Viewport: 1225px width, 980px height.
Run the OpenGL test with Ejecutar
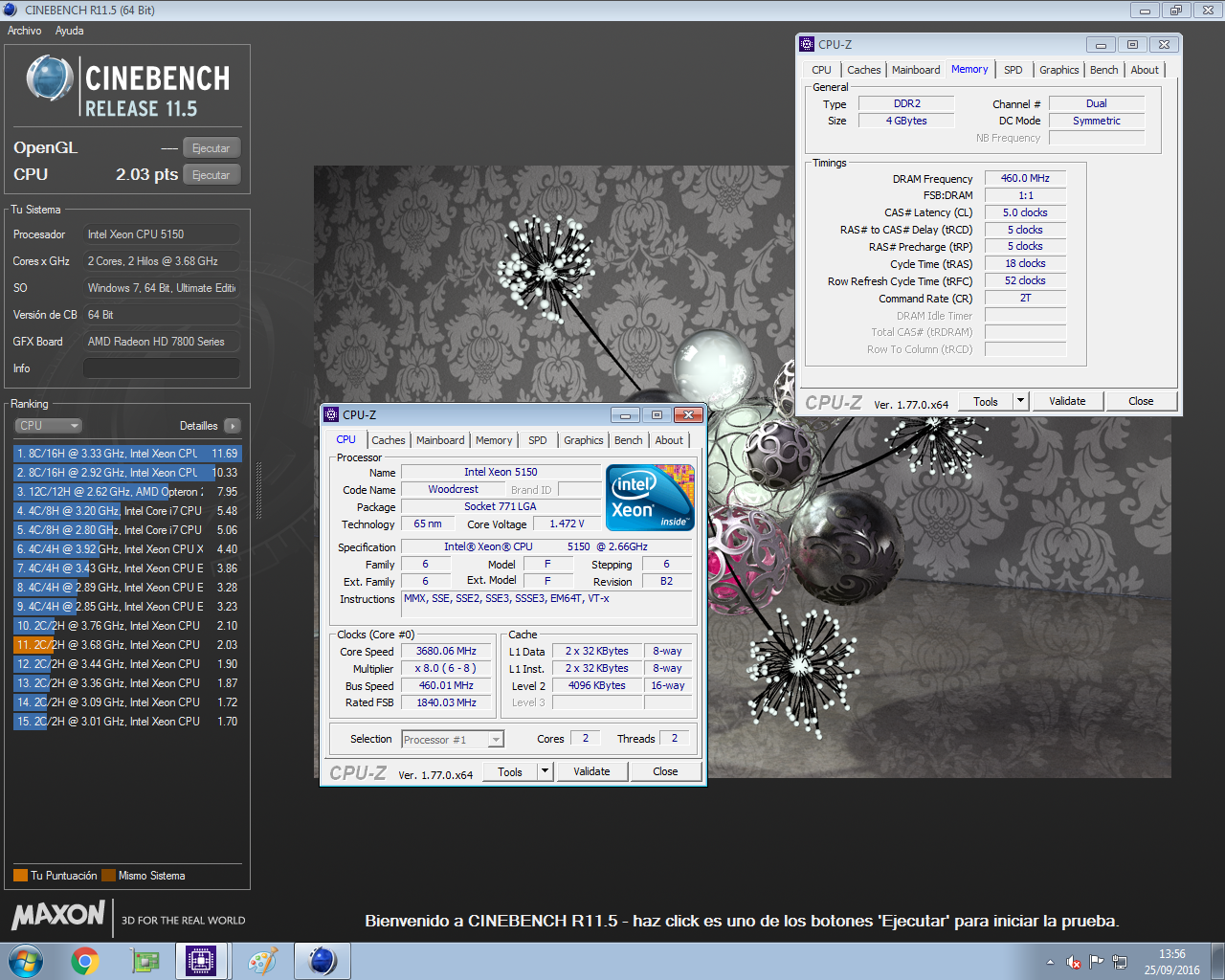[x=211, y=148]
